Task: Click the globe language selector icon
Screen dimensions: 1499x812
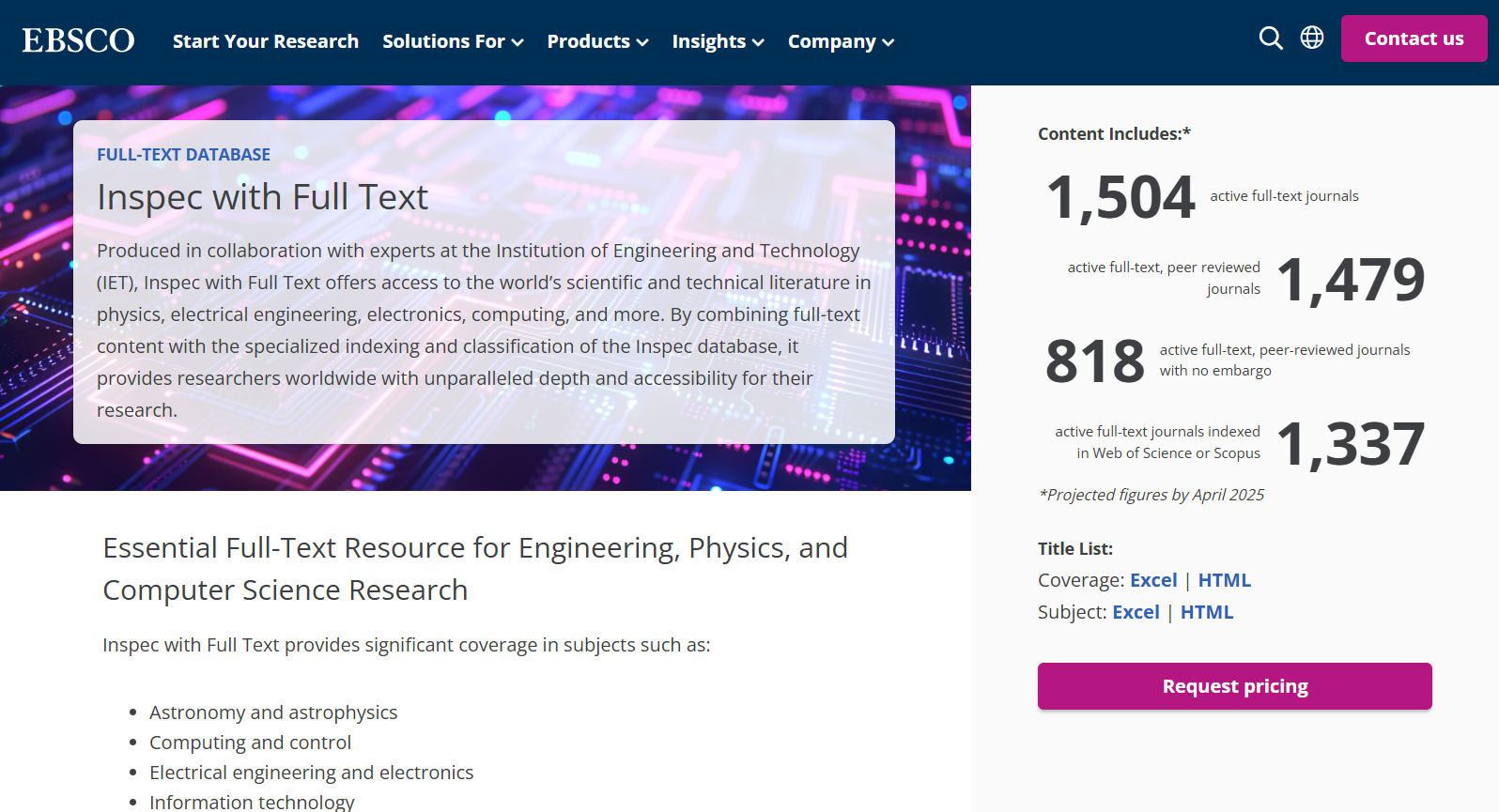Action: 1312,38
